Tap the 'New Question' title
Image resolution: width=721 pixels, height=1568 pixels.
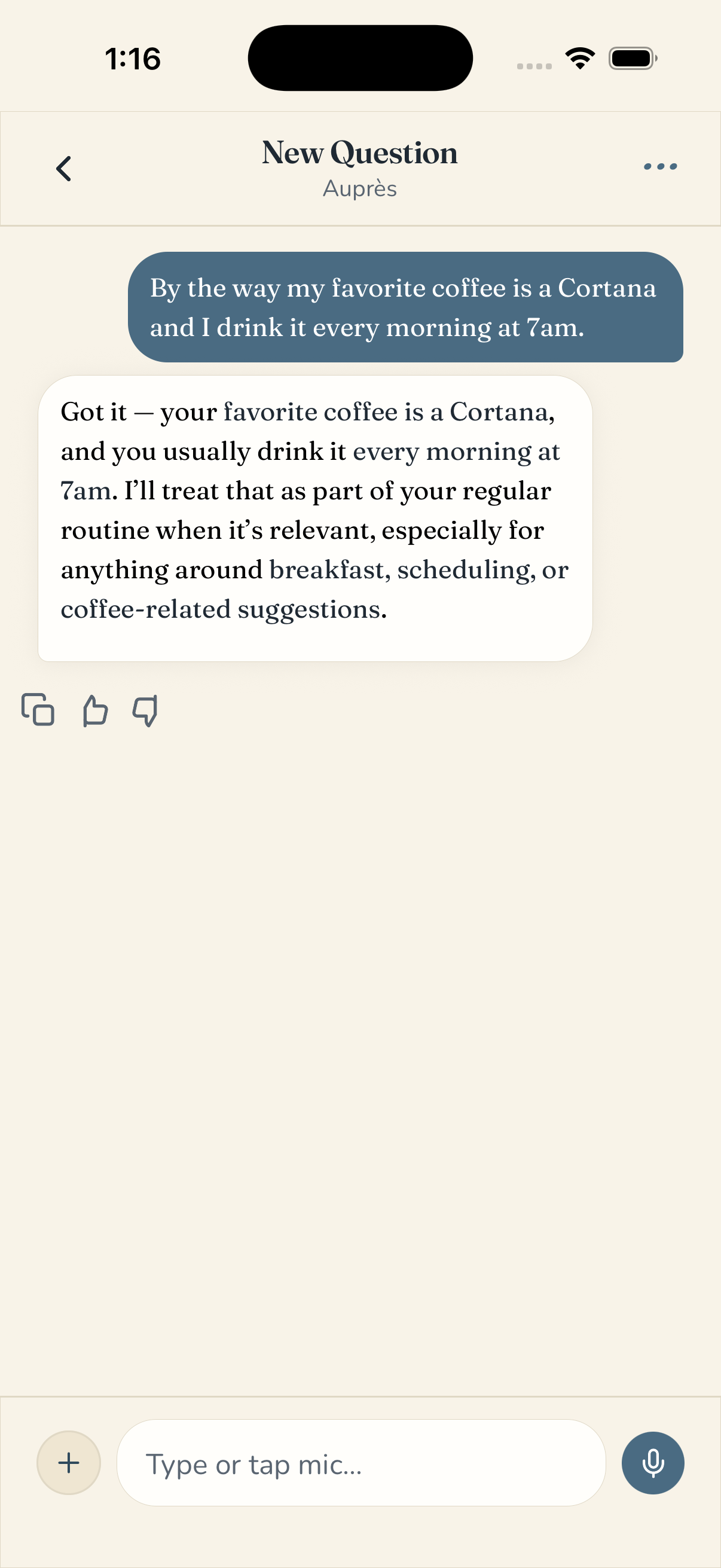pyautogui.click(x=359, y=152)
